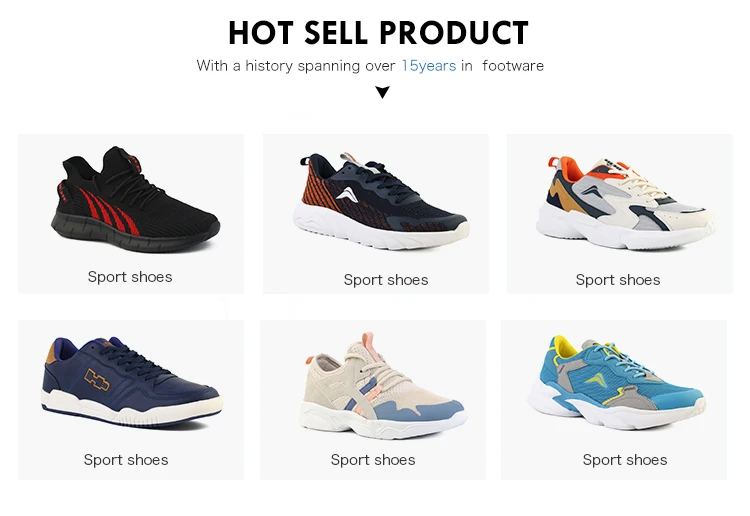Click 'Sport shoes' label under black red-striped shoe

[130, 277]
